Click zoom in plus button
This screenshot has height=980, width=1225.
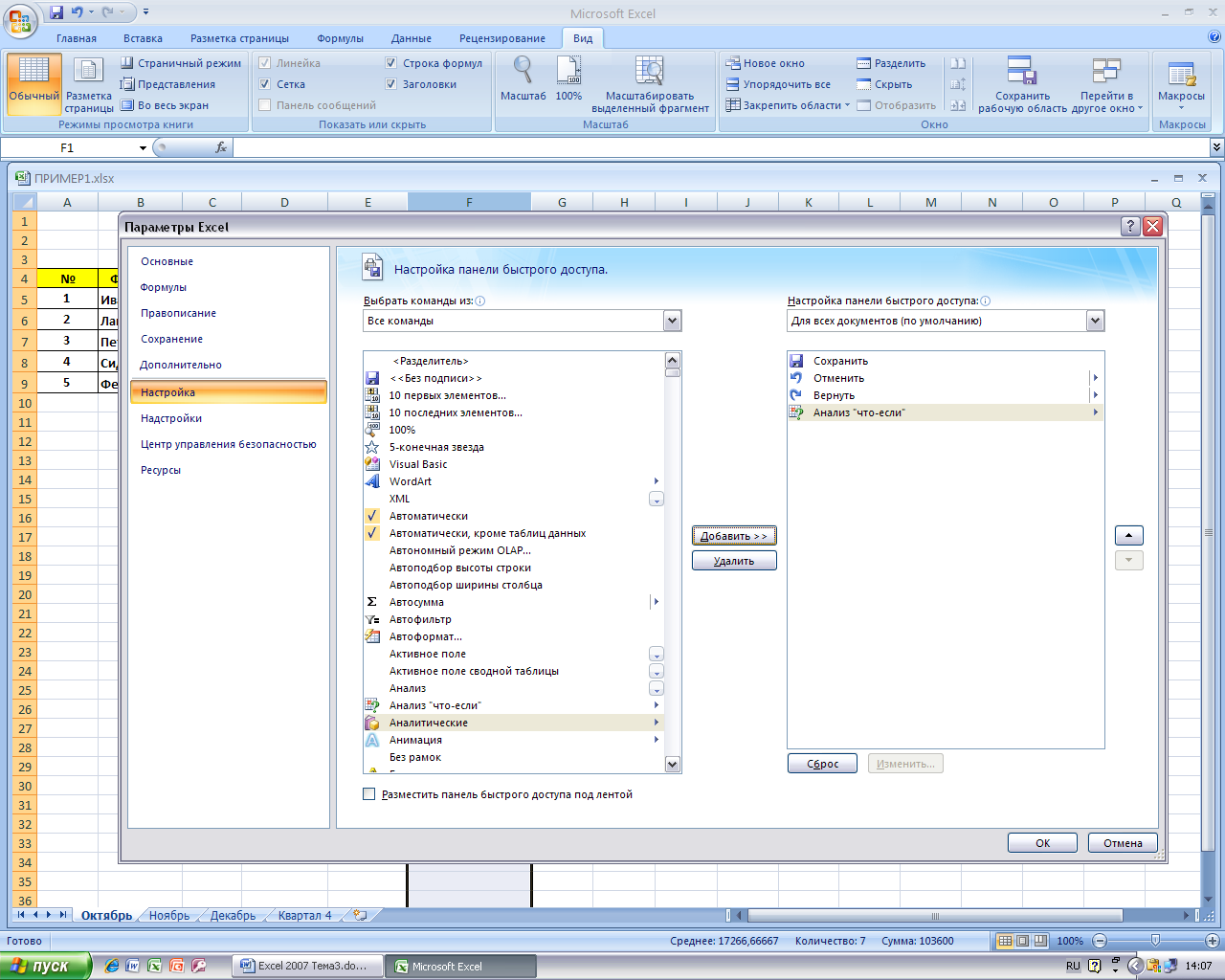(x=1212, y=941)
